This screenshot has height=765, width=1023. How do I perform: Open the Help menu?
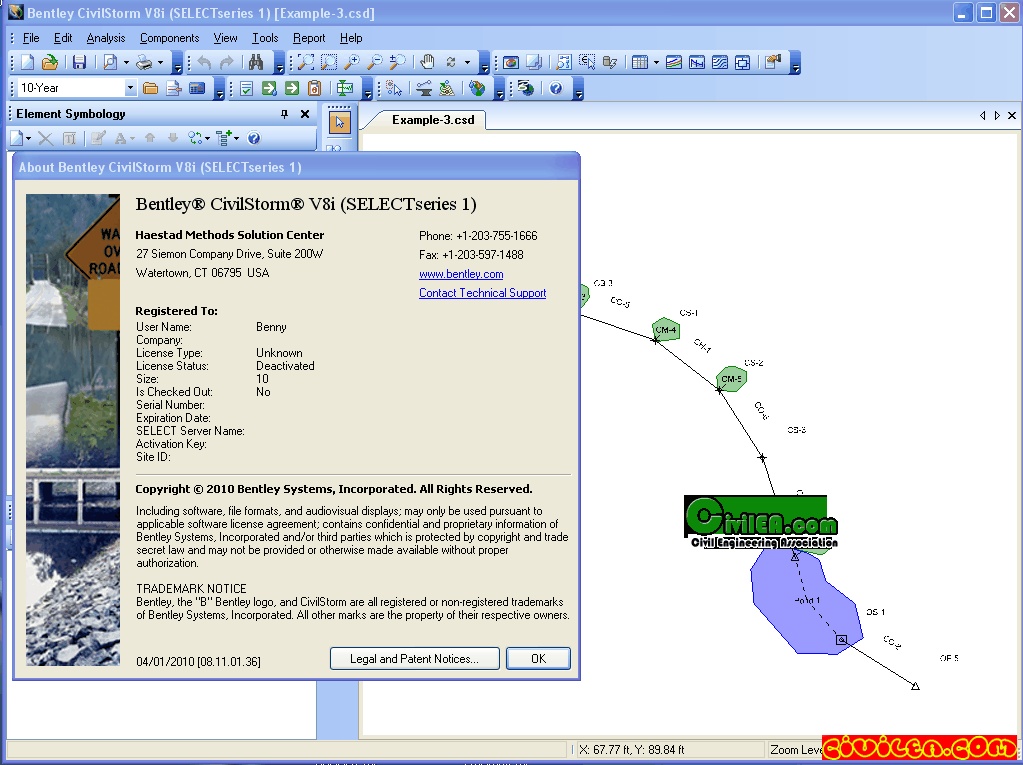[x=351, y=38]
